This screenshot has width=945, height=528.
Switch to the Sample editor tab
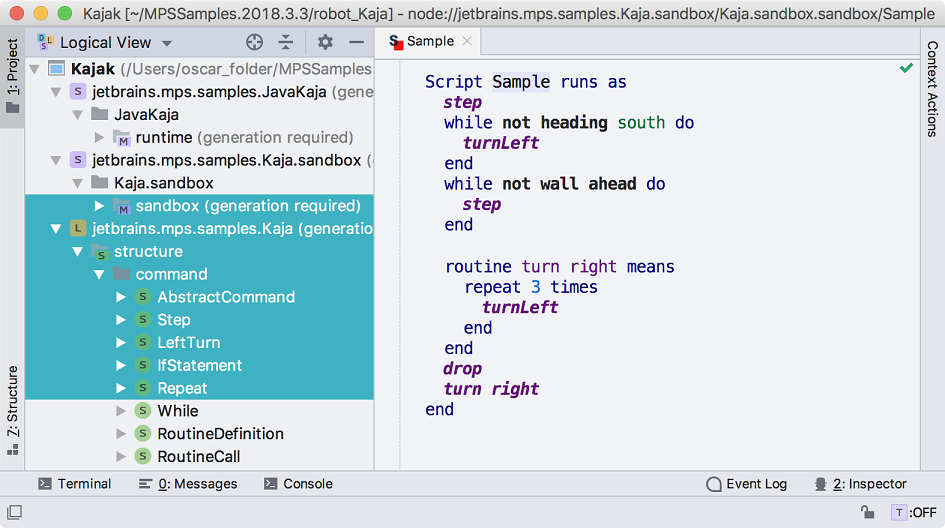430,42
